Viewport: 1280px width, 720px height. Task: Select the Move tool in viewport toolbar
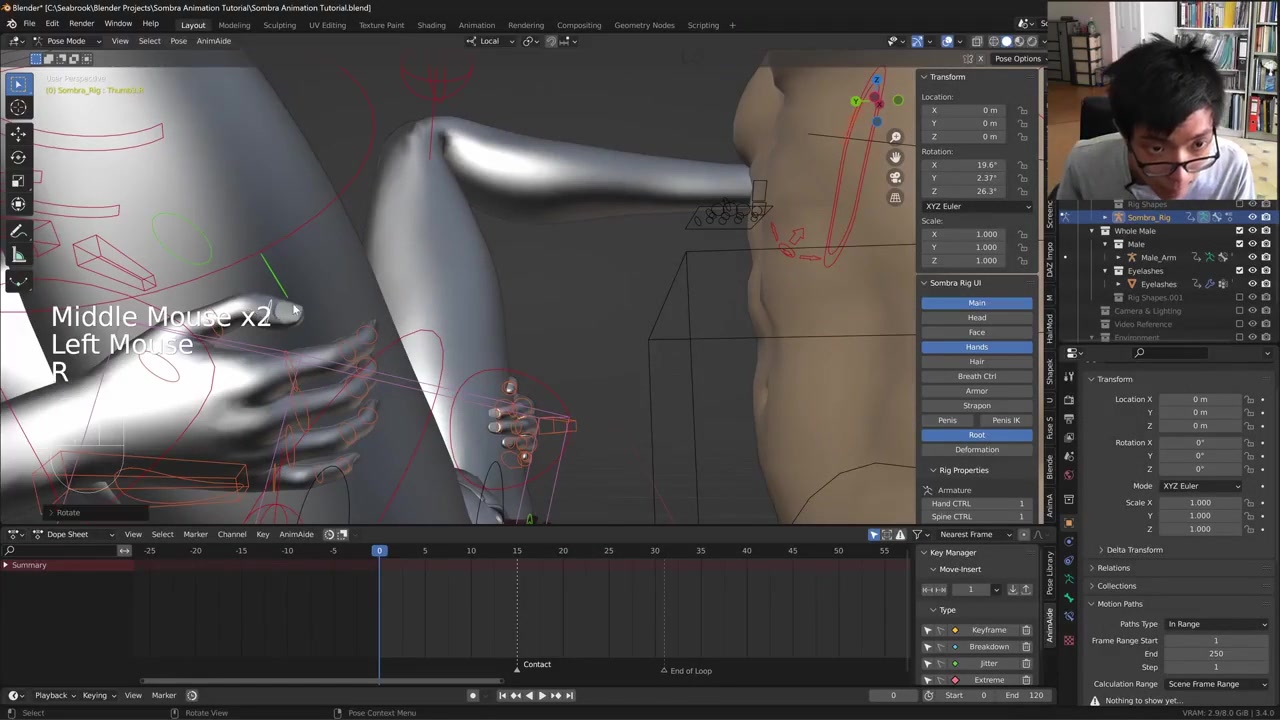[x=18, y=133]
